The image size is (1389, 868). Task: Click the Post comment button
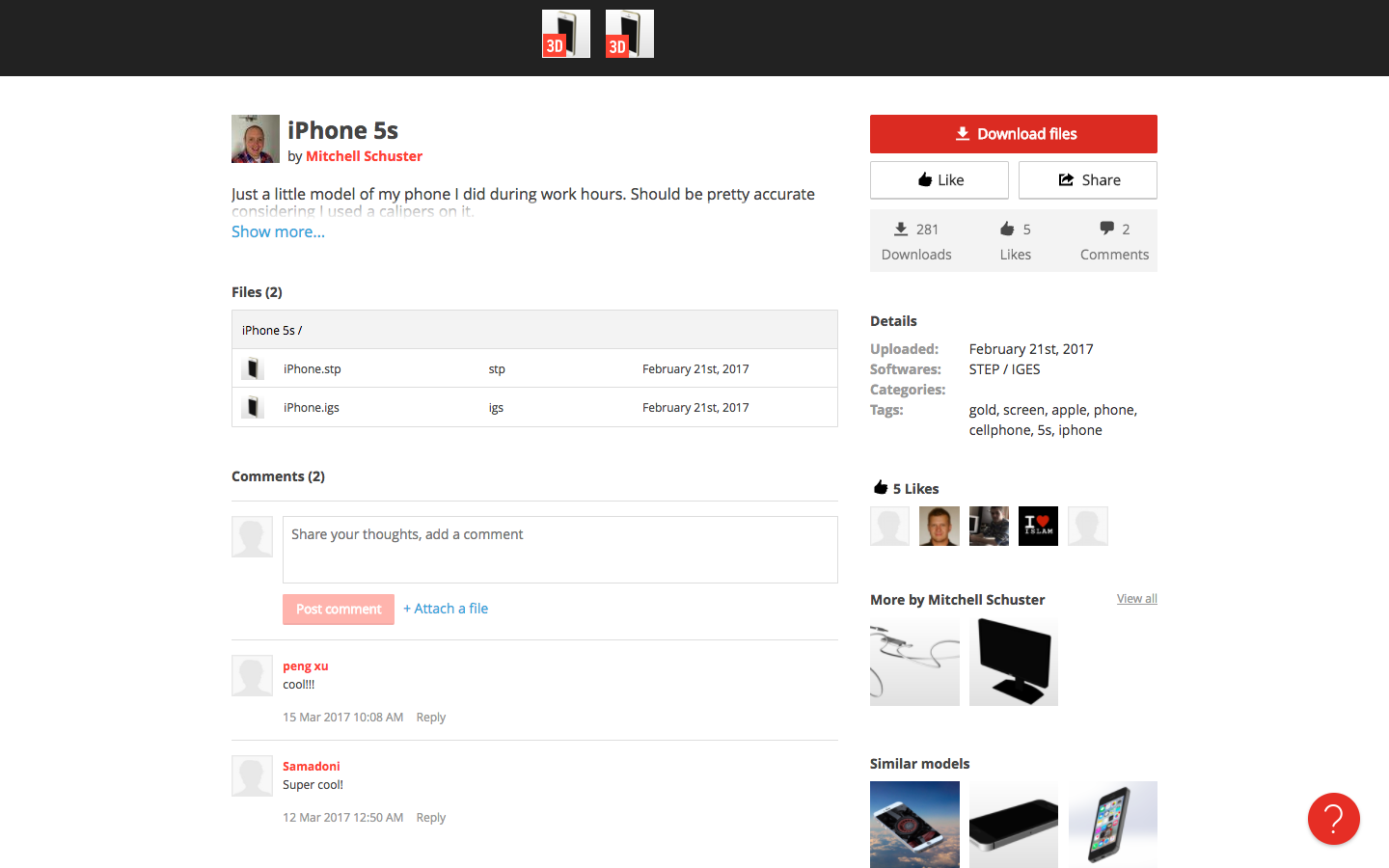(339, 610)
